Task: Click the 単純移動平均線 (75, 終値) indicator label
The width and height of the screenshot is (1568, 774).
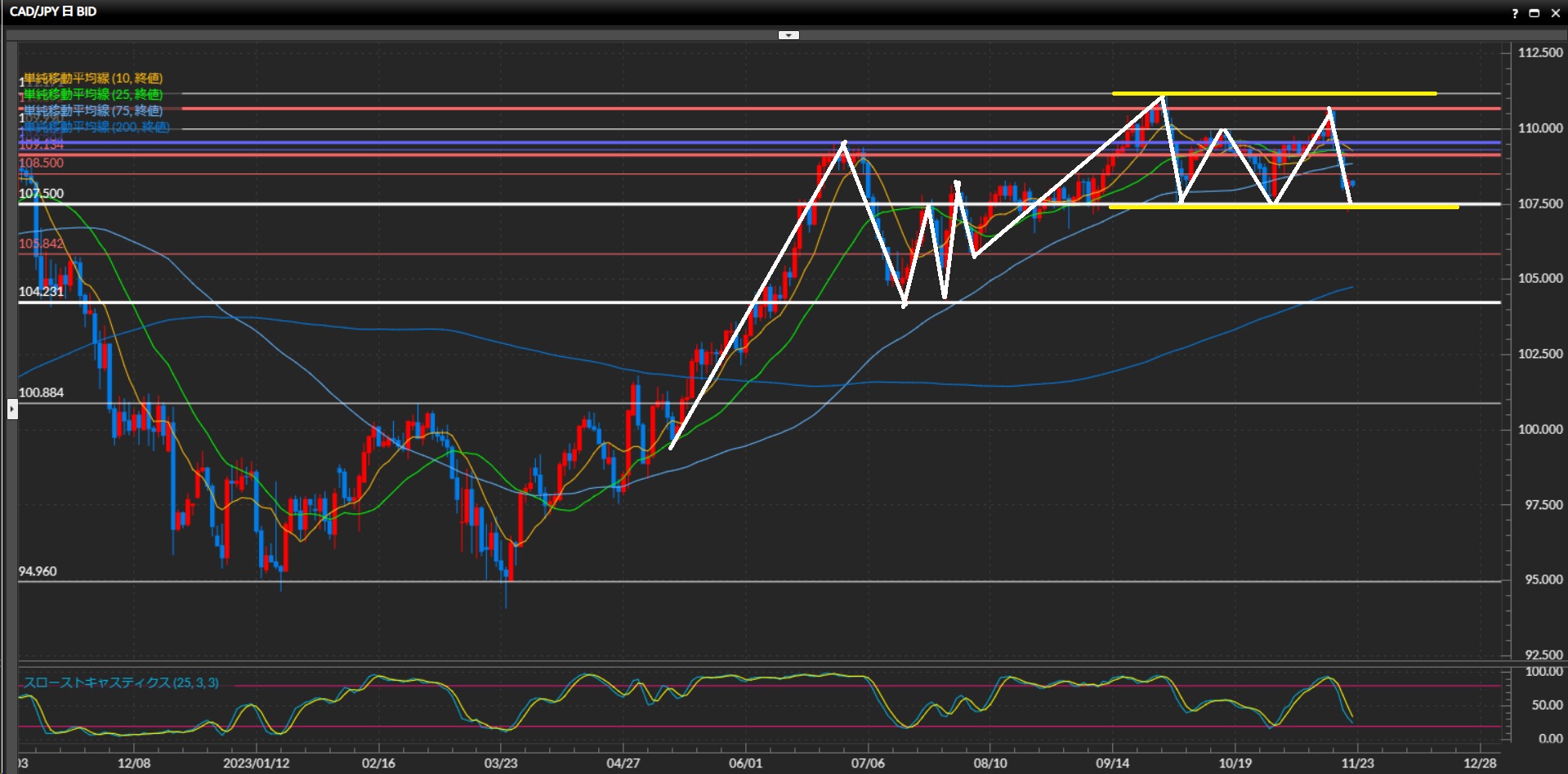Action: click(x=92, y=111)
